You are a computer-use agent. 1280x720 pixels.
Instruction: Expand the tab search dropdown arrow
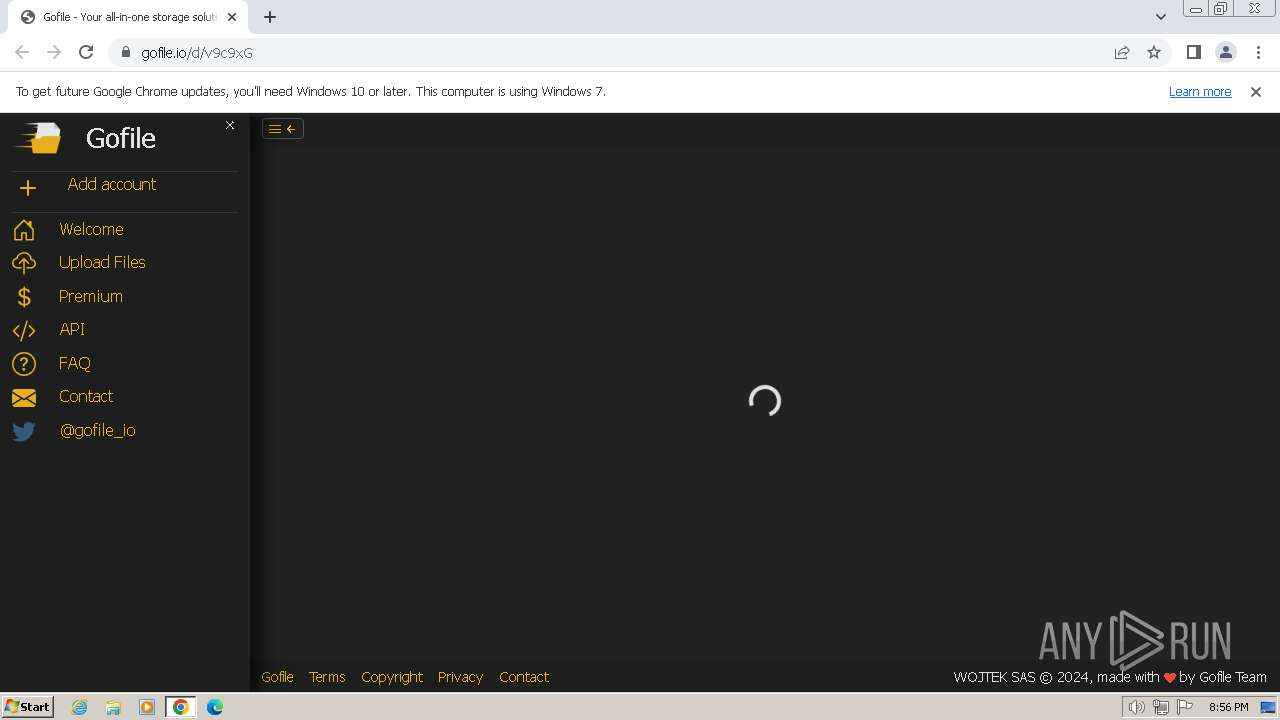pyautogui.click(x=1160, y=17)
